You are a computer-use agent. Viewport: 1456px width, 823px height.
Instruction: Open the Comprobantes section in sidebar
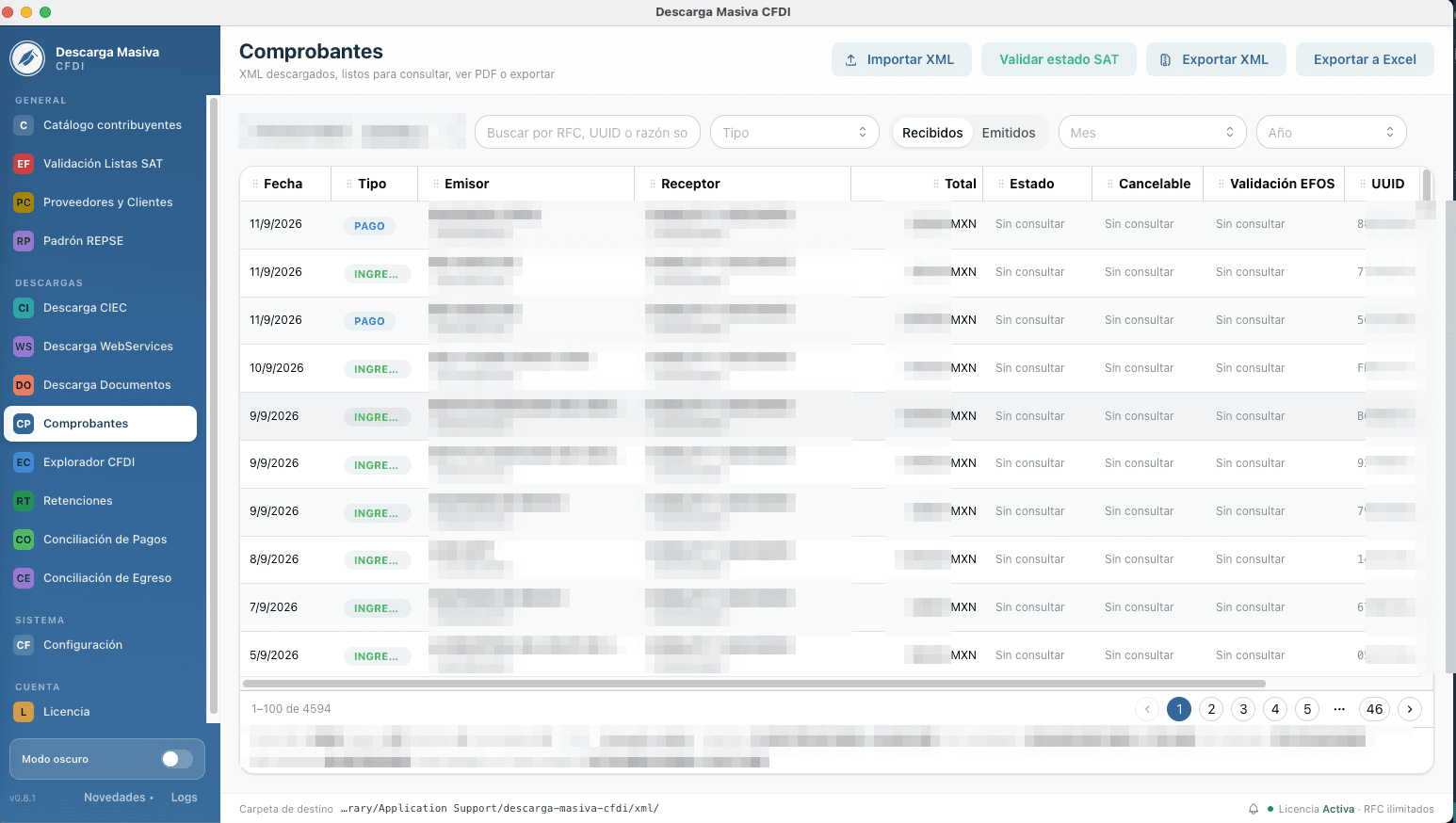(x=101, y=424)
